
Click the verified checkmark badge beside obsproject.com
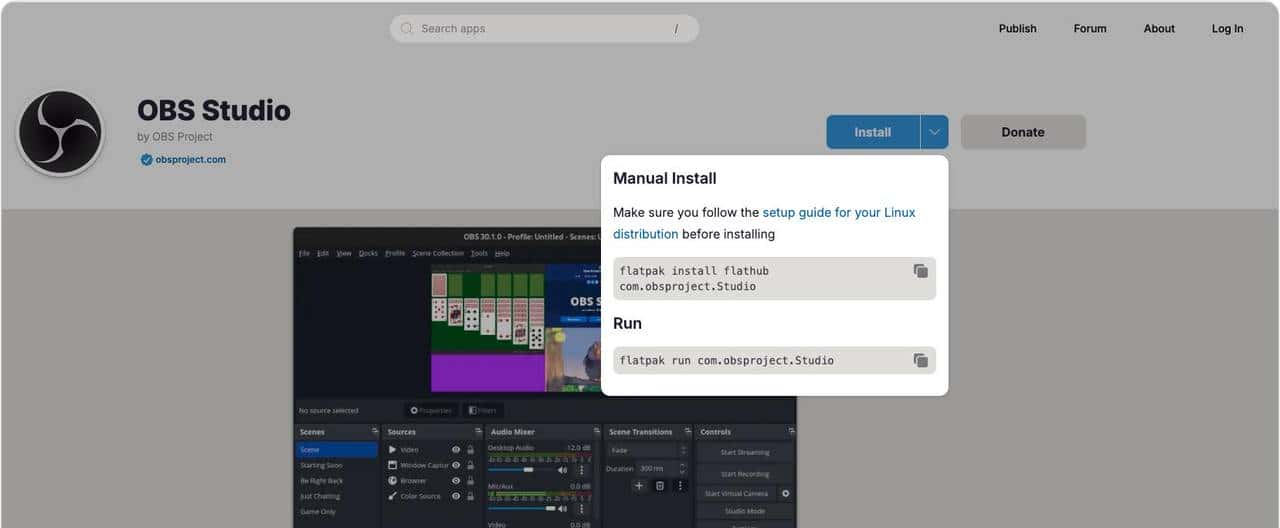click(146, 159)
